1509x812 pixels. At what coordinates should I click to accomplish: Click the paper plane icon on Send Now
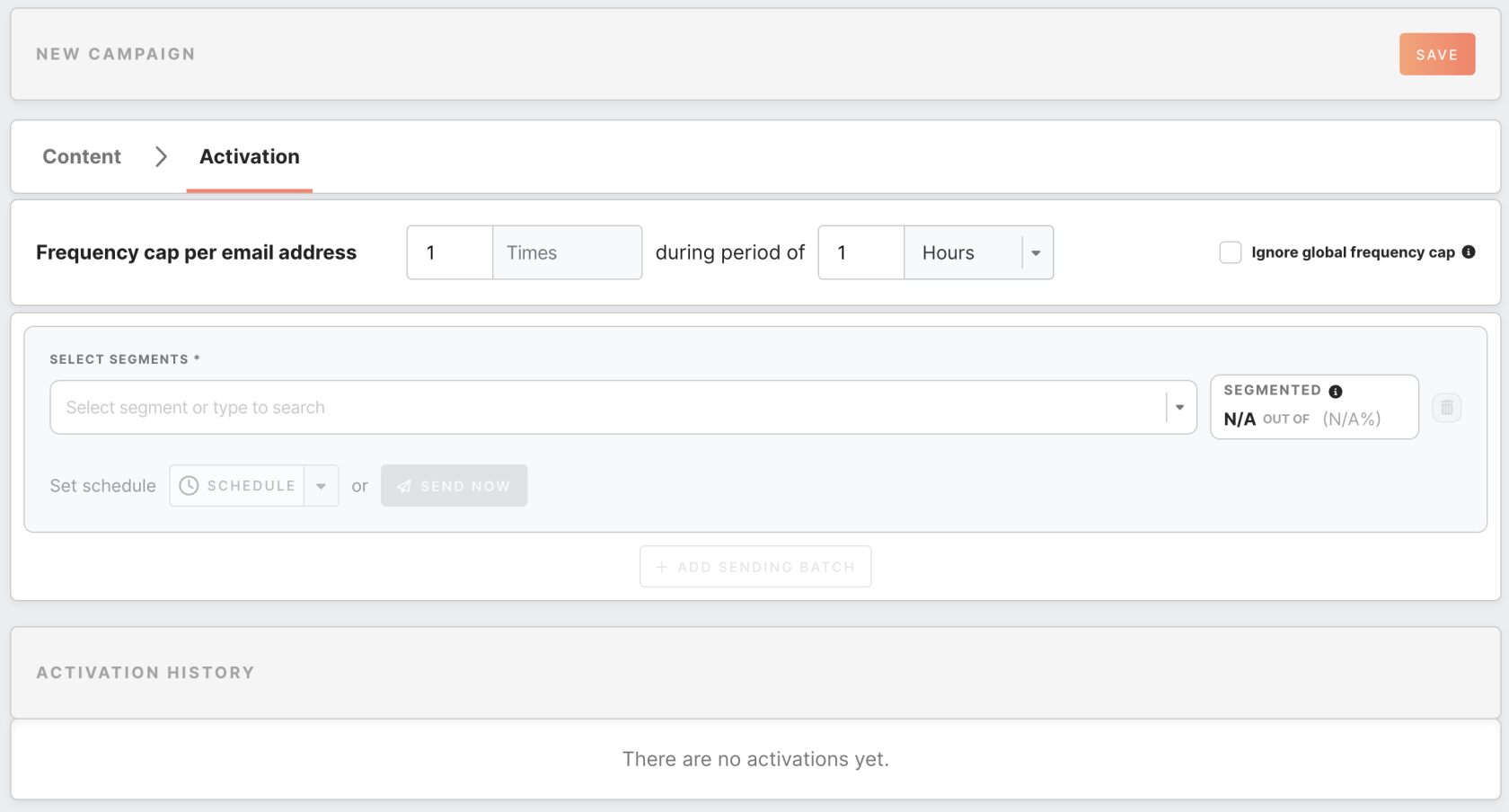(404, 486)
